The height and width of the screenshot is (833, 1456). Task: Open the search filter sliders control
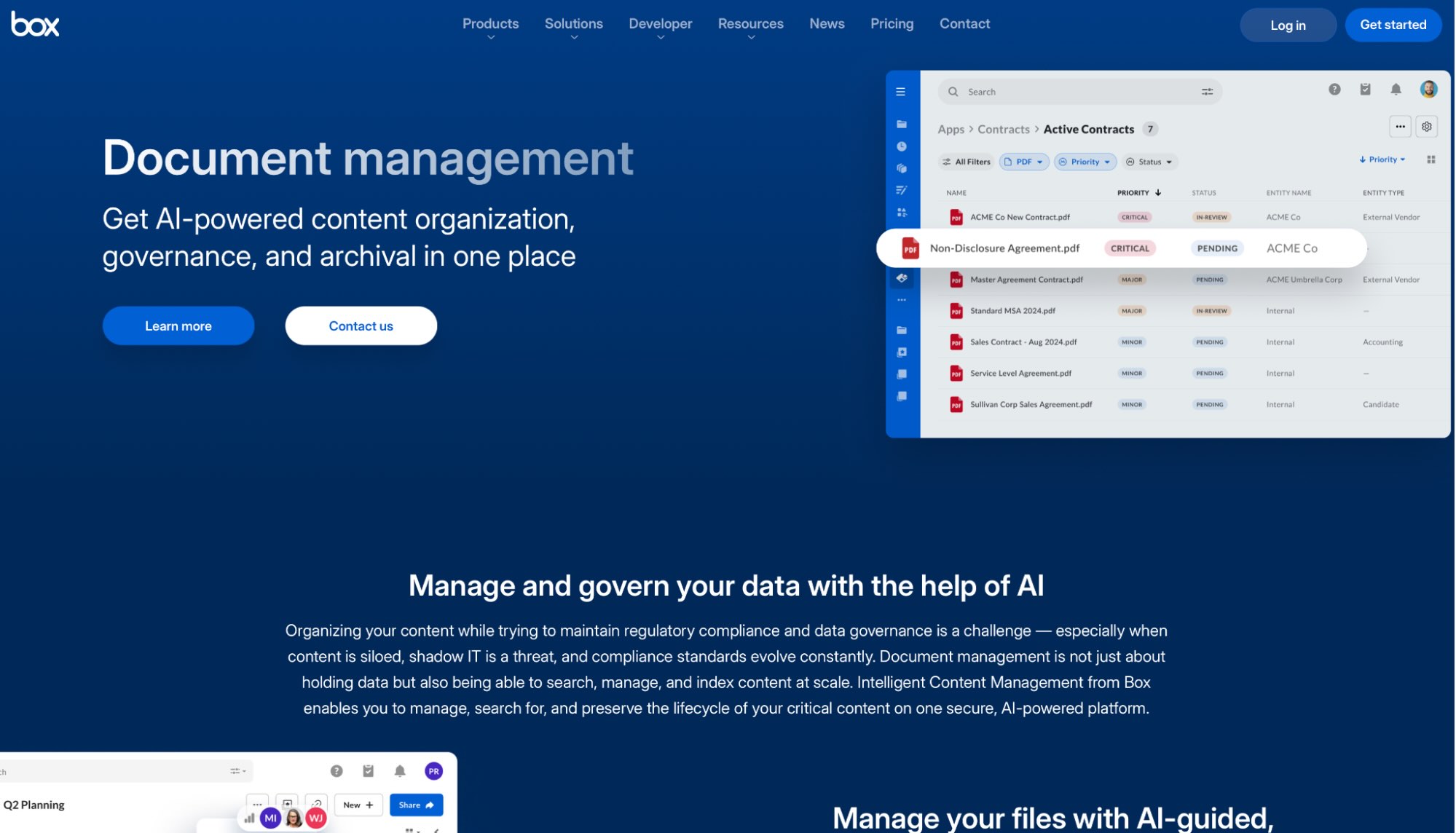point(1207,91)
